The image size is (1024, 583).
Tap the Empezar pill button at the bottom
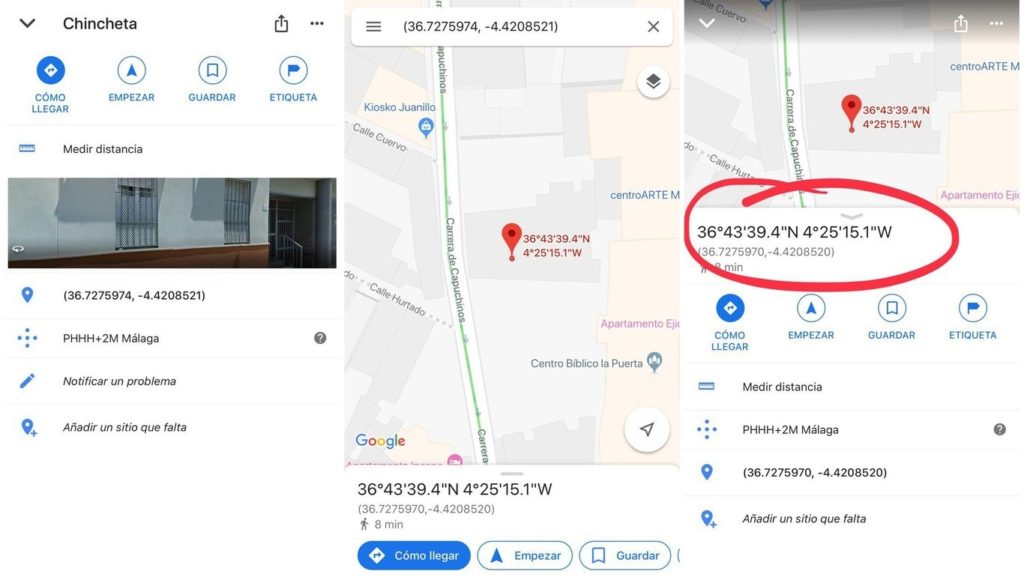(524, 556)
